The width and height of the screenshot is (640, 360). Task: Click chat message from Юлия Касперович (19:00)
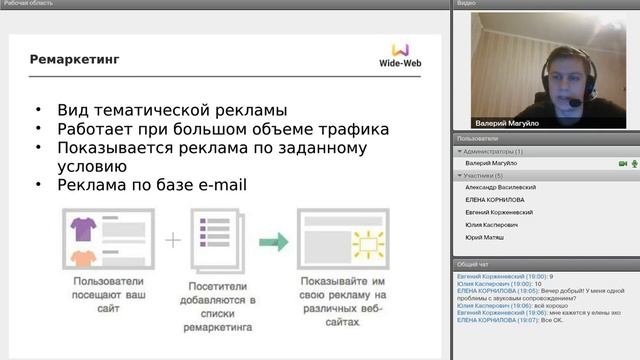(x=499, y=284)
